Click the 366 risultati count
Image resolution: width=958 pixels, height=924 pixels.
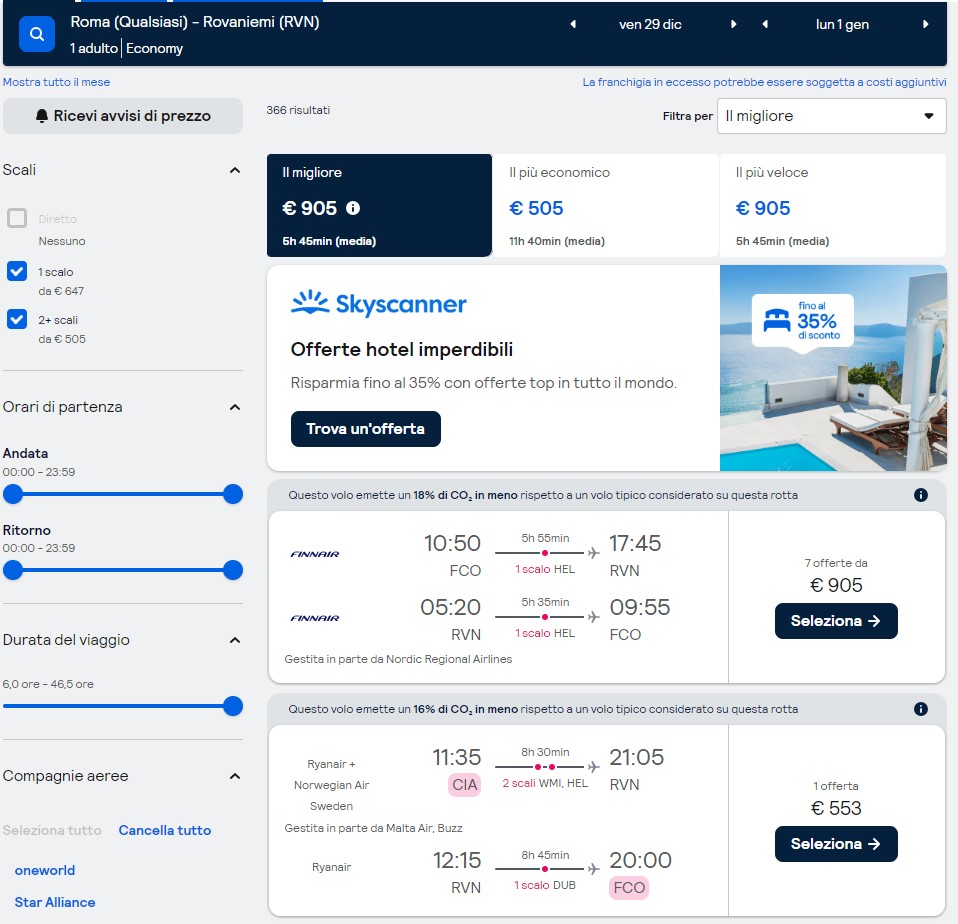(x=298, y=110)
